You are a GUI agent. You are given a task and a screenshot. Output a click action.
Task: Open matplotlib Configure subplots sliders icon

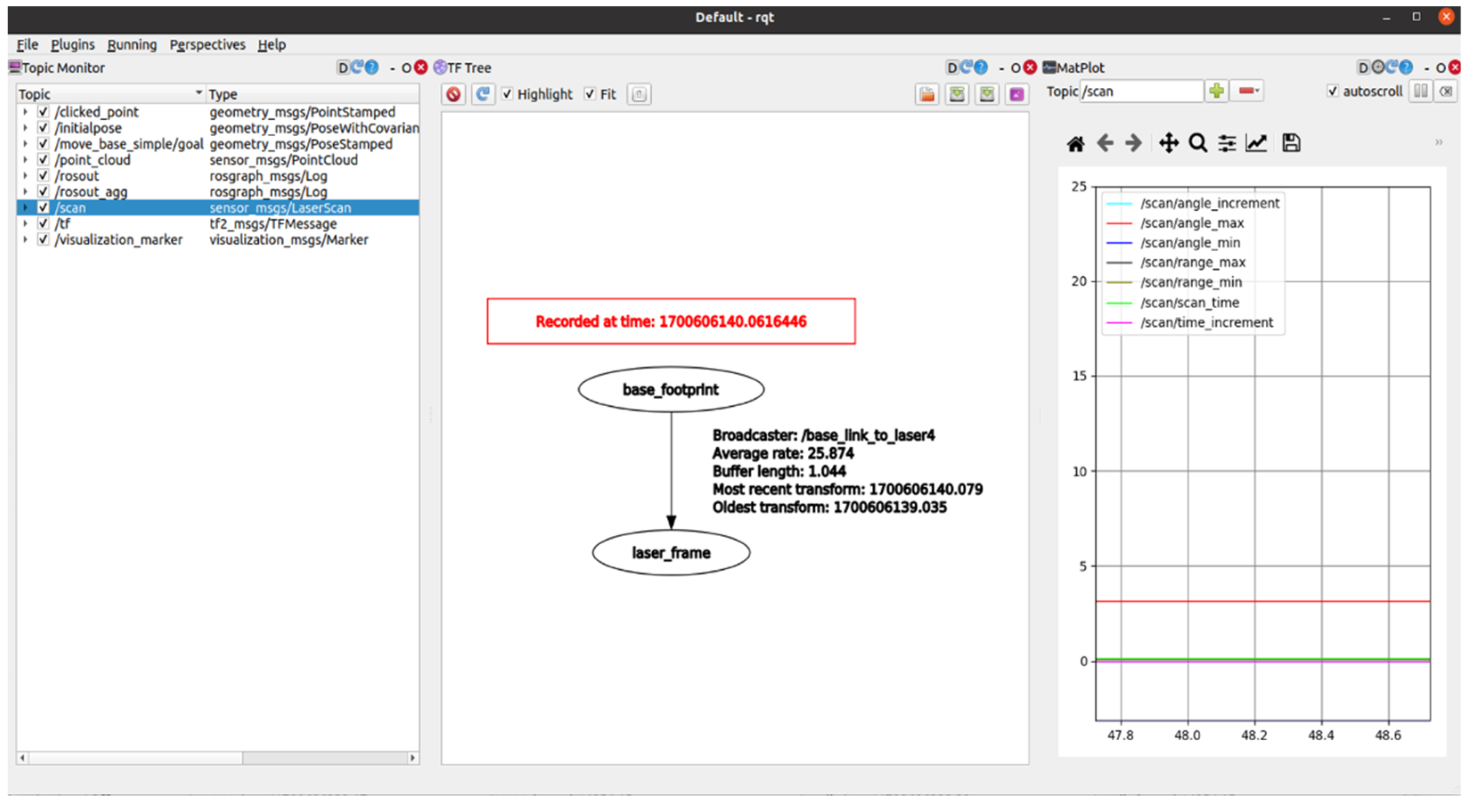point(1227,143)
